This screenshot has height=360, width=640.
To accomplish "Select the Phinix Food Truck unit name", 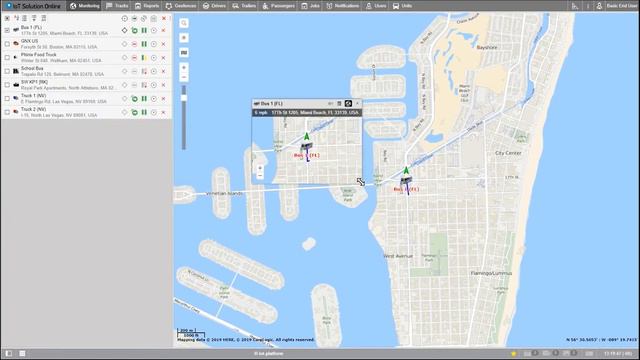I will coord(38,55).
